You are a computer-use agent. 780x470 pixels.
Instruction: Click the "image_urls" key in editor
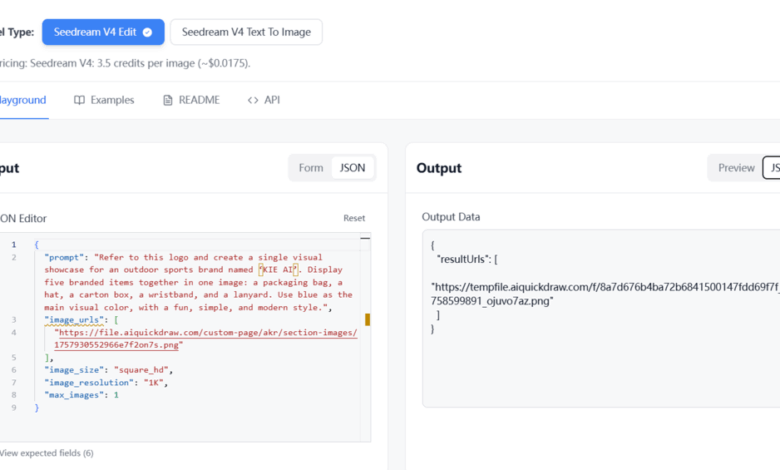(74, 320)
